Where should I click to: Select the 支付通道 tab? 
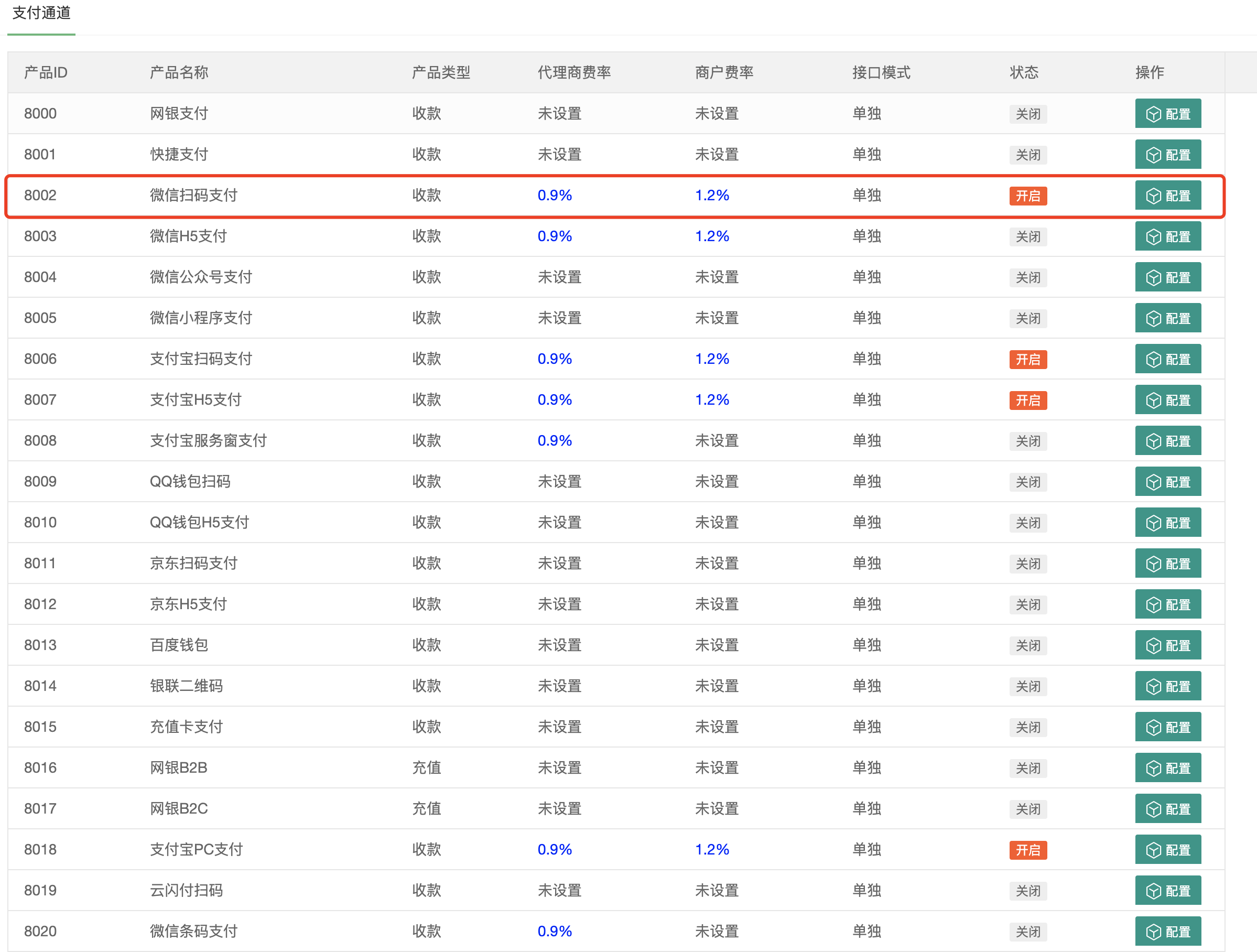tap(41, 14)
